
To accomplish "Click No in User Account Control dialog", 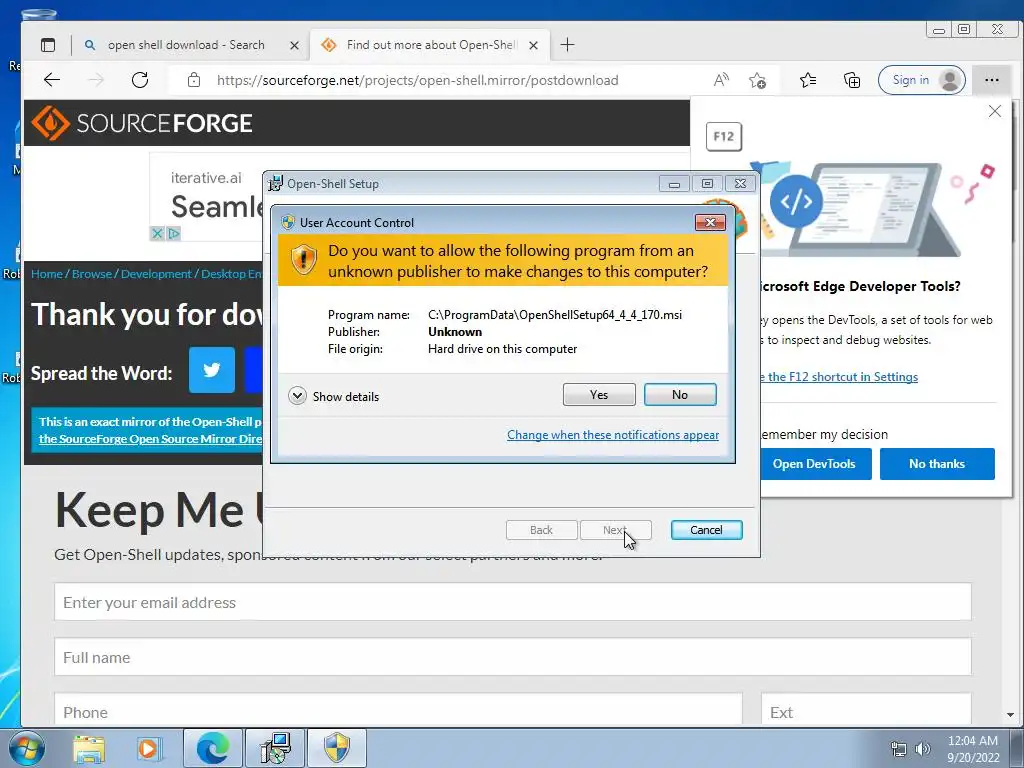I will [x=680, y=394].
